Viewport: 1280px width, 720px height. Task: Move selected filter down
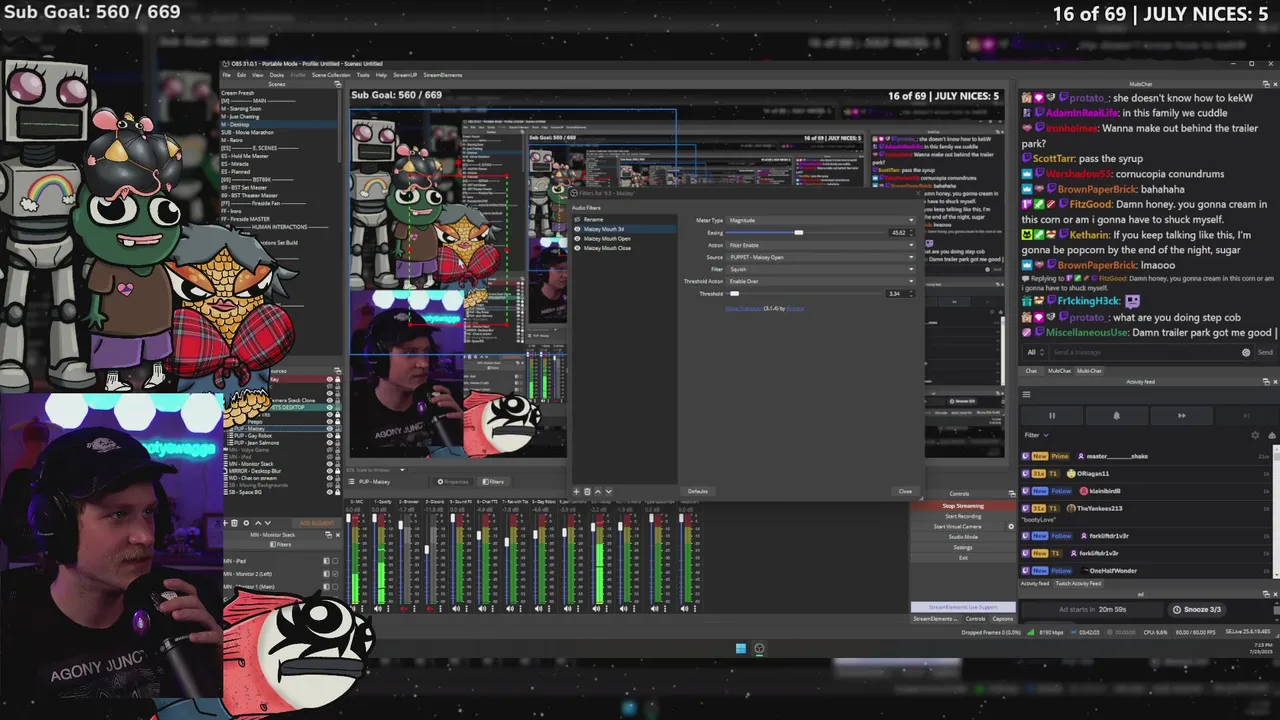point(608,491)
